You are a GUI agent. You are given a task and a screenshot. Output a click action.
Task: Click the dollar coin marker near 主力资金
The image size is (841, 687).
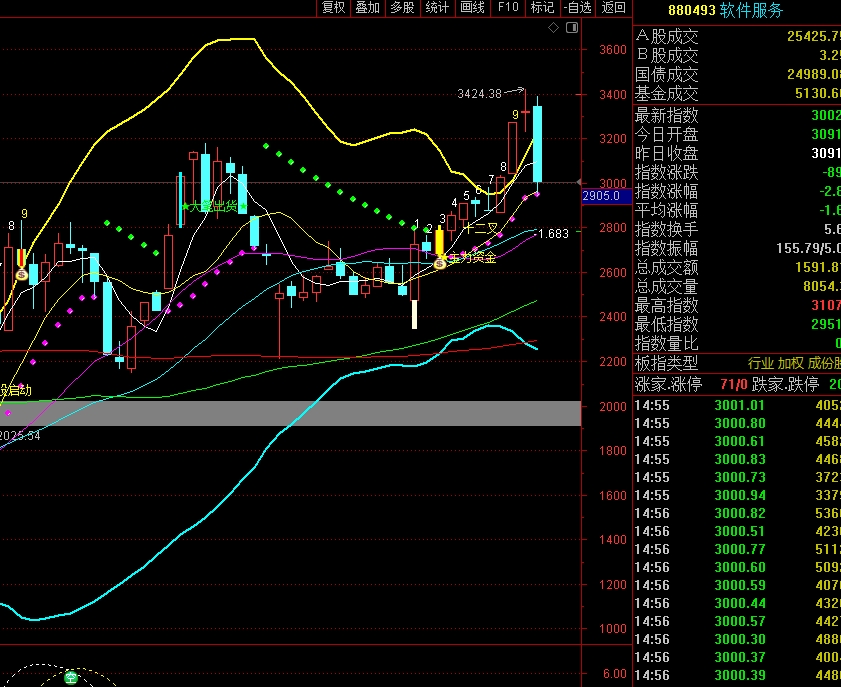(x=440, y=263)
